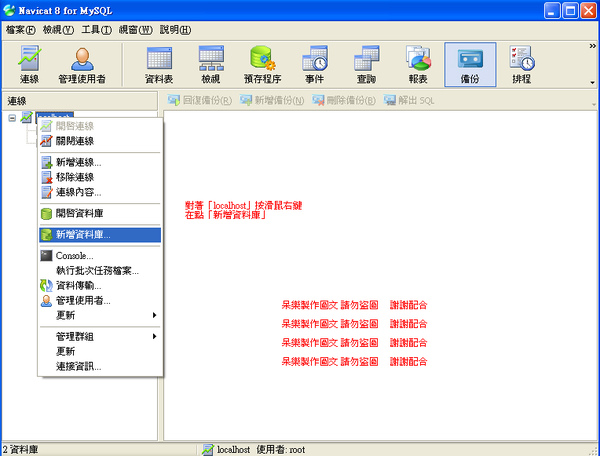Choose Console... from context menu
The height and width of the screenshot is (456, 600).
(100, 256)
